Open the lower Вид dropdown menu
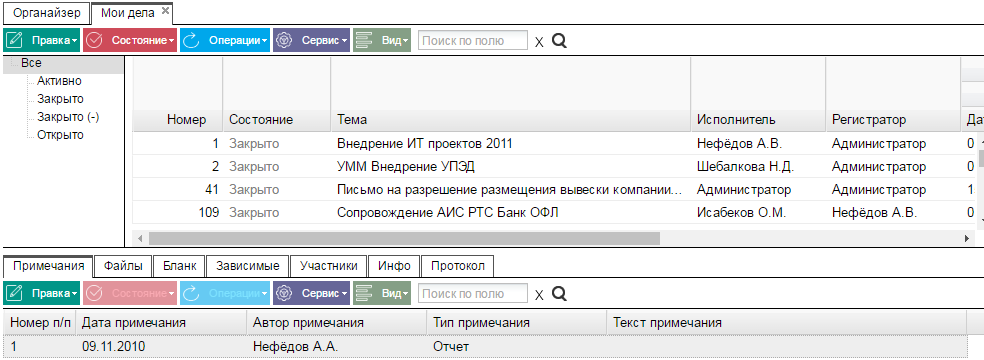The width and height of the screenshot is (984, 360). pyautogui.click(x=382, y=294)
